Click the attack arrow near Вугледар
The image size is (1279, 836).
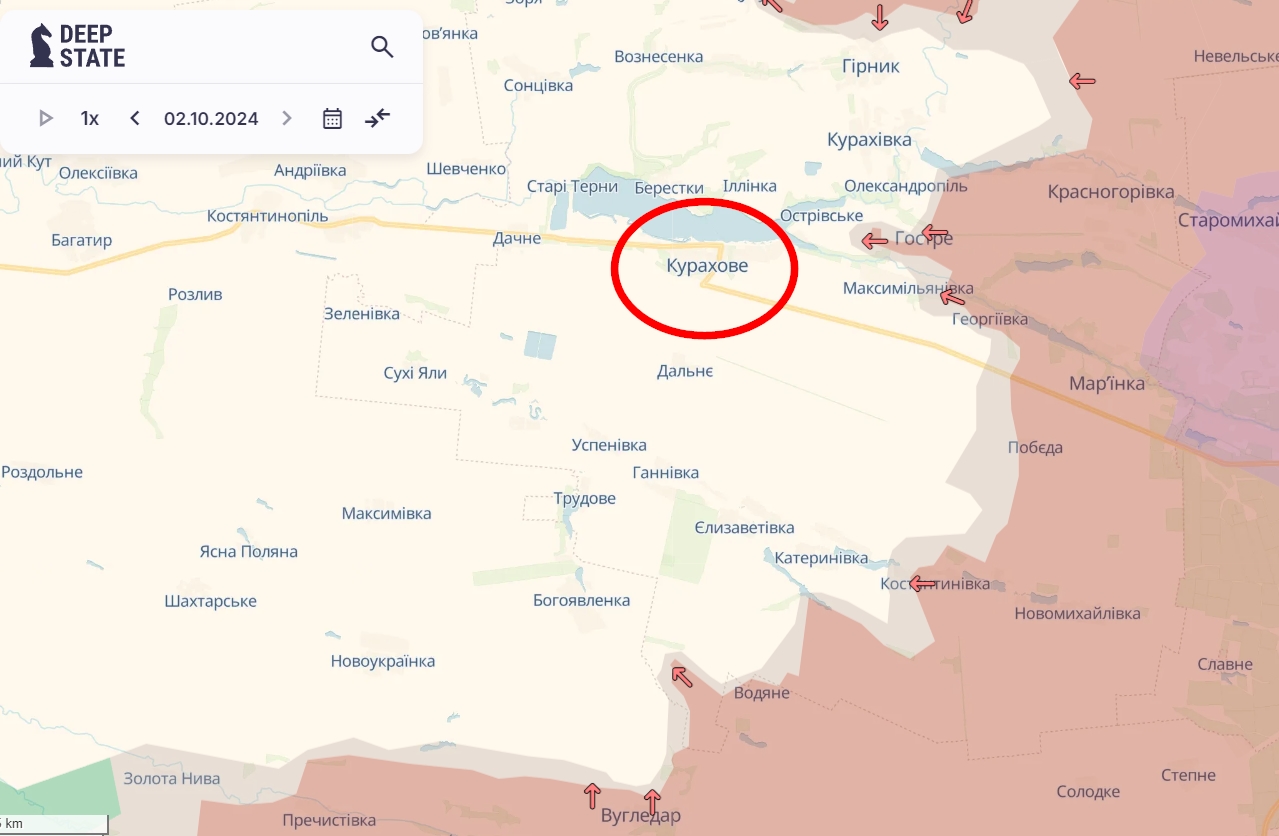(x=652, y=800)
